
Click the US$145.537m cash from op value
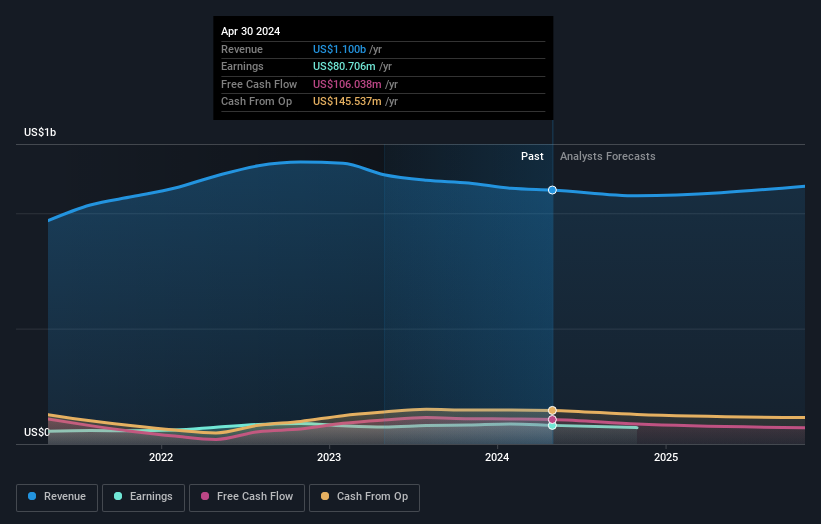click(347, 102)
